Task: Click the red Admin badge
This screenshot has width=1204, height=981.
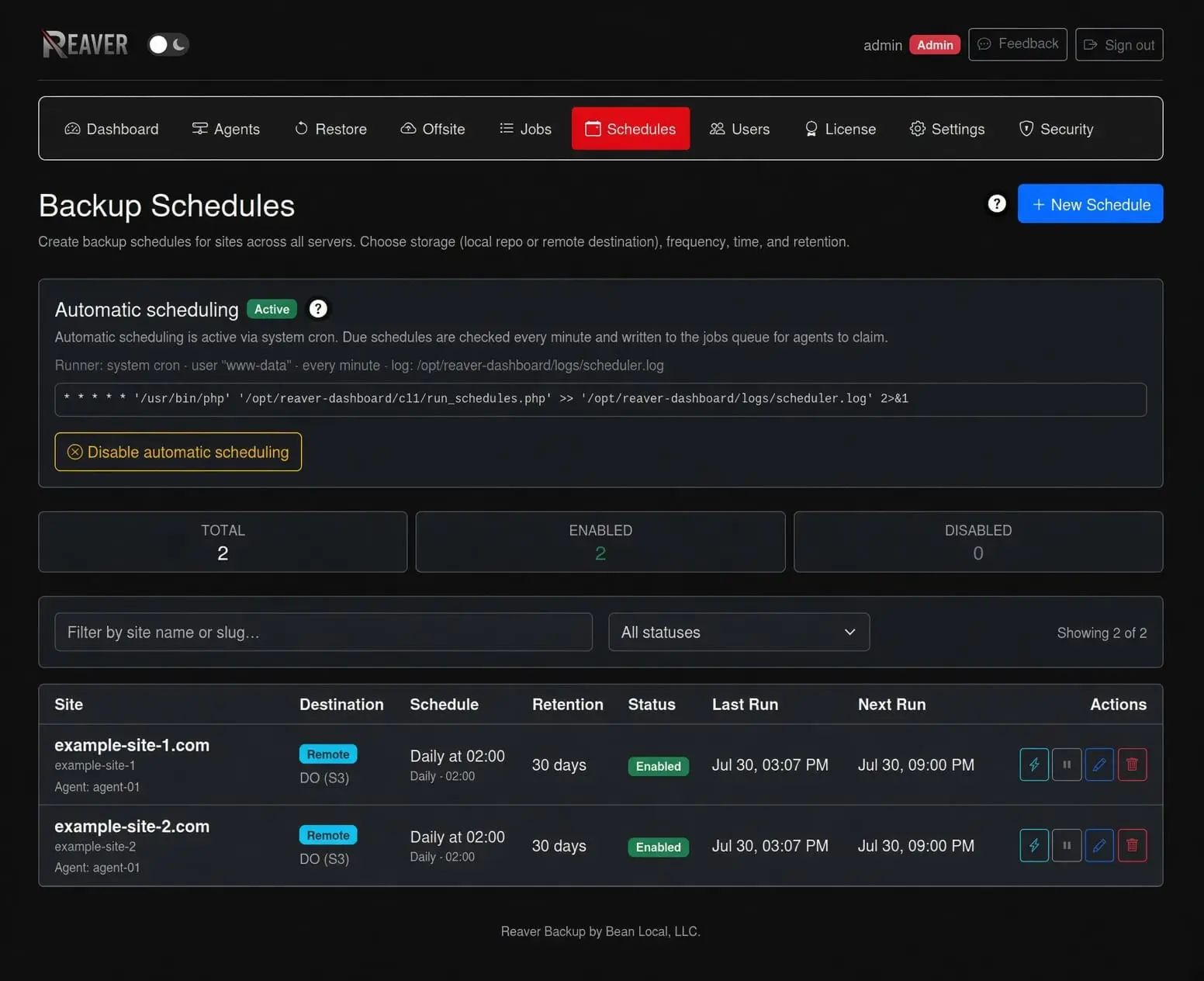Action: point(935,45)
